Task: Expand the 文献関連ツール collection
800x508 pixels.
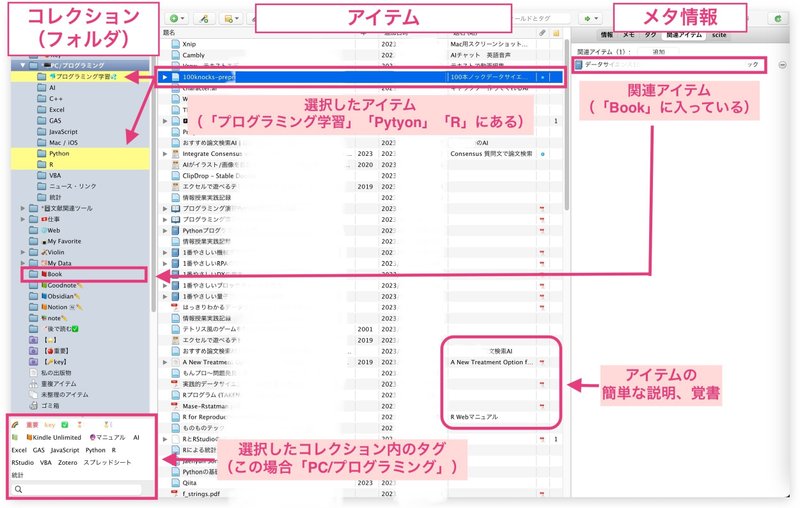Action: [22, 208]
